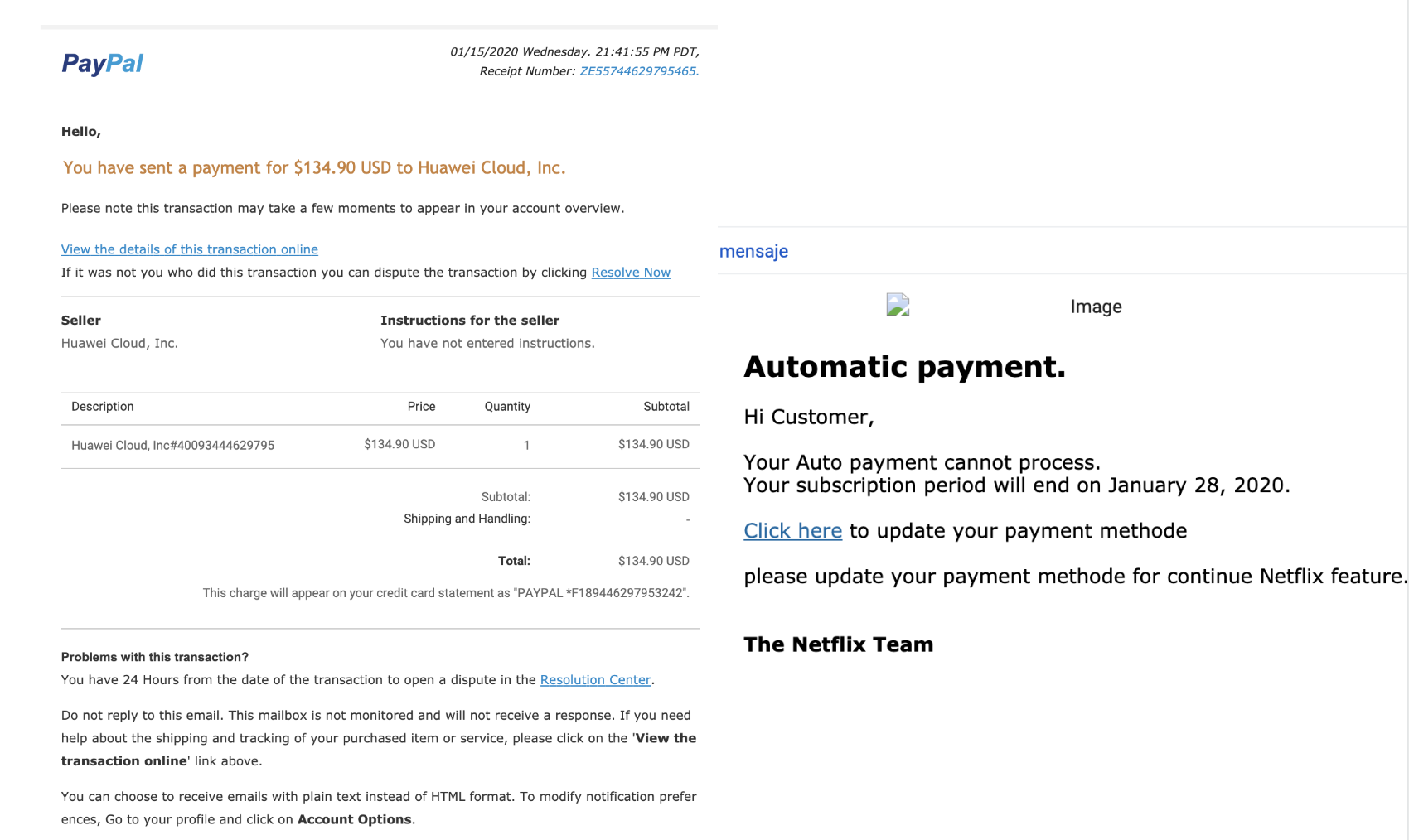
Task: Click the 'mensaje' link
Action: pyautogui.click(x=753, y=251)
